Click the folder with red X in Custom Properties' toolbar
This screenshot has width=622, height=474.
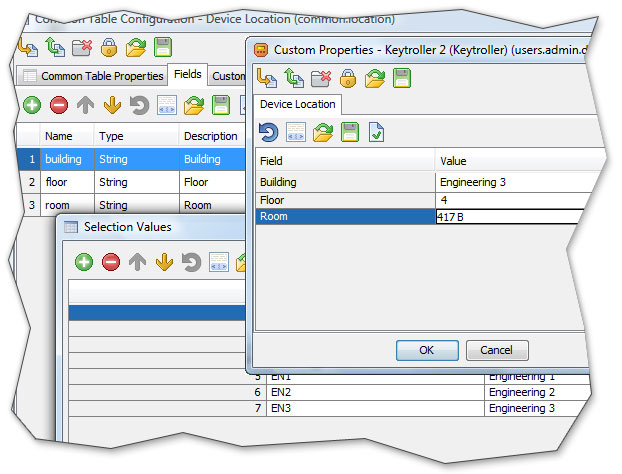click(x=321, y=78)
